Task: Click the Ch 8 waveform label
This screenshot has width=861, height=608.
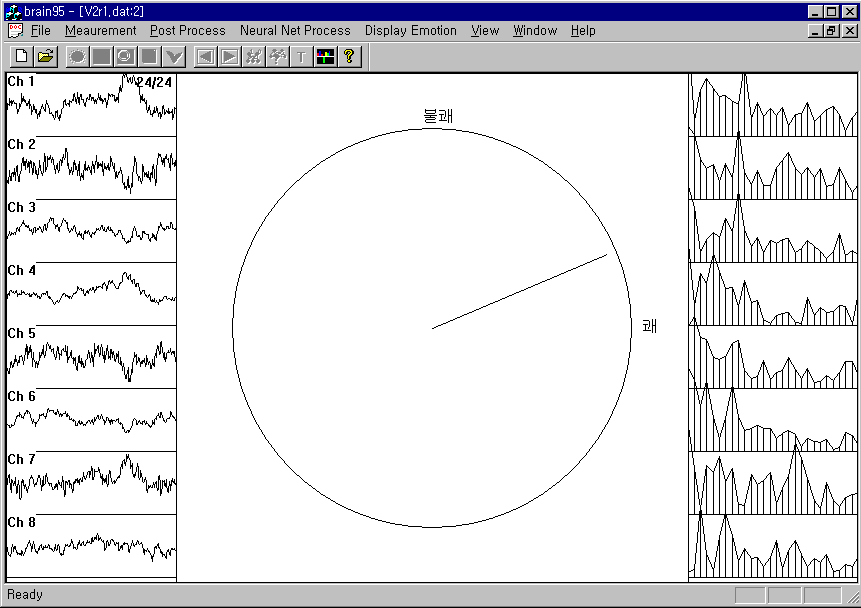Action: click(x=21, y=522)
